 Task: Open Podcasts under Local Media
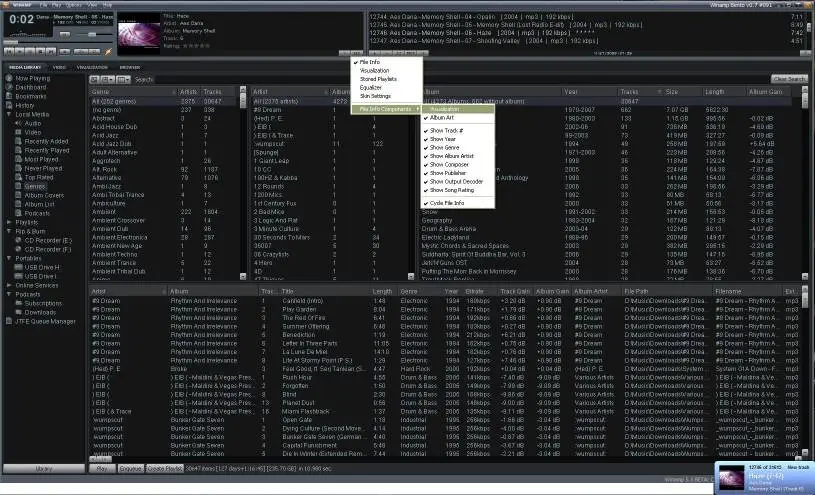click(x=37, y=213)
